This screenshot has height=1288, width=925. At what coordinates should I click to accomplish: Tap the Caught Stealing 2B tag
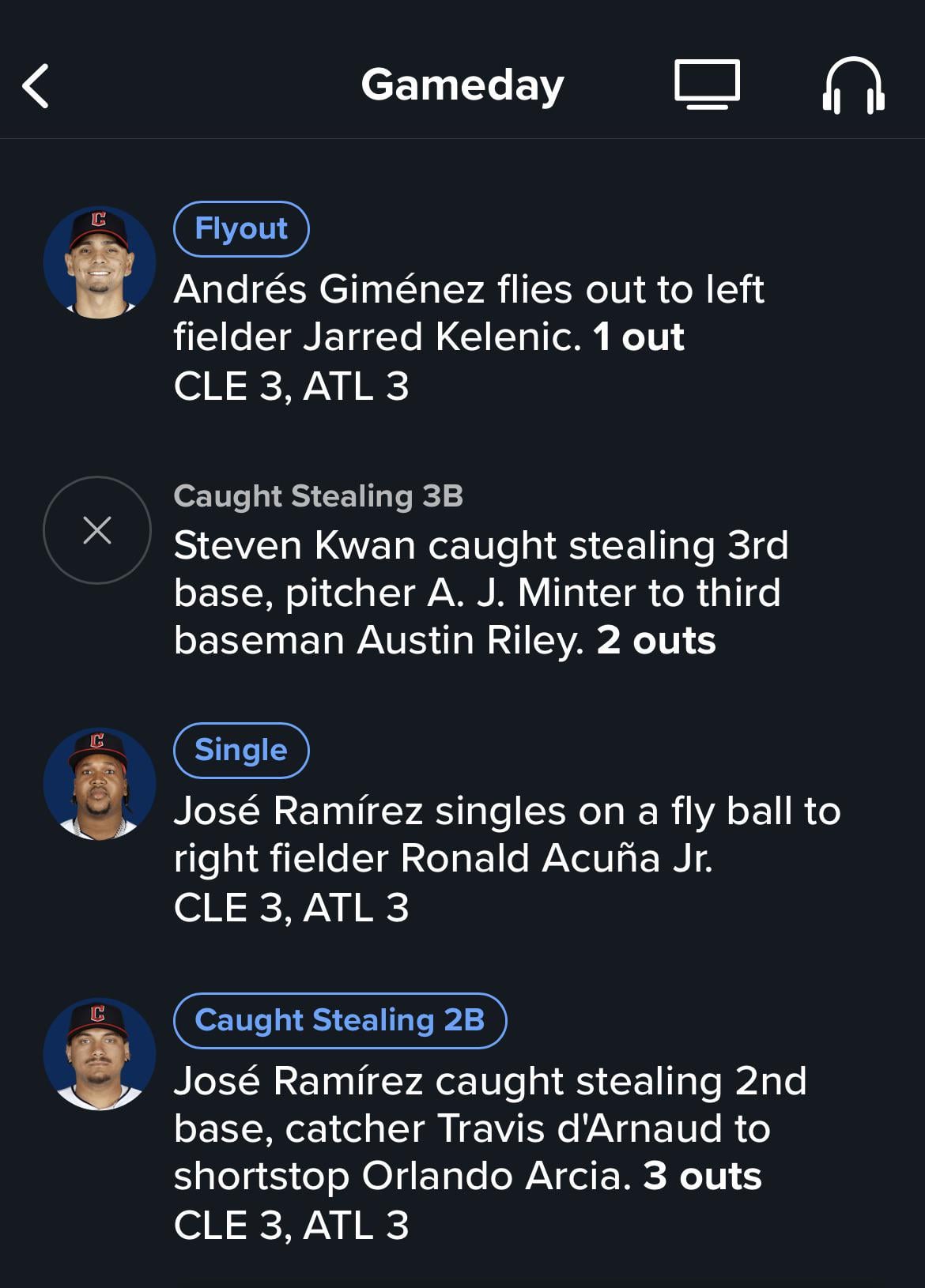[x=340, y=1021]
